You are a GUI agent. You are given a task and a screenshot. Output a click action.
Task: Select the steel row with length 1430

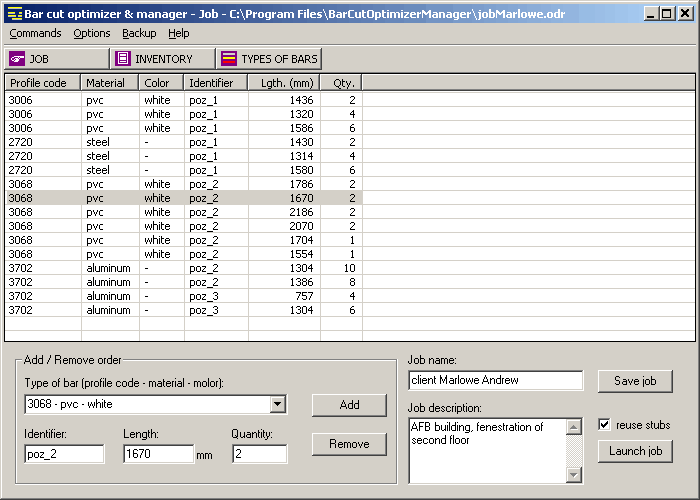tap(183, 142)
